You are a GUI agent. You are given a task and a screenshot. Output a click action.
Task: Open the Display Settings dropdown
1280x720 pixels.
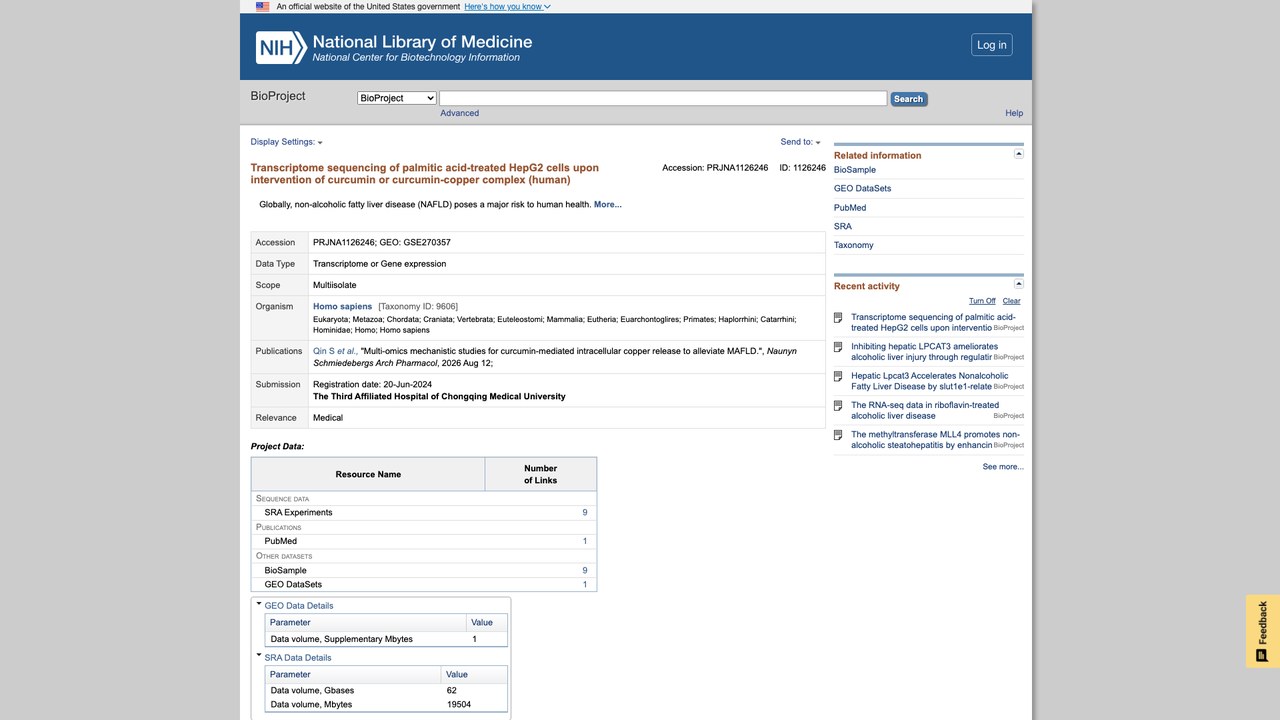click(x=286, y=142)
